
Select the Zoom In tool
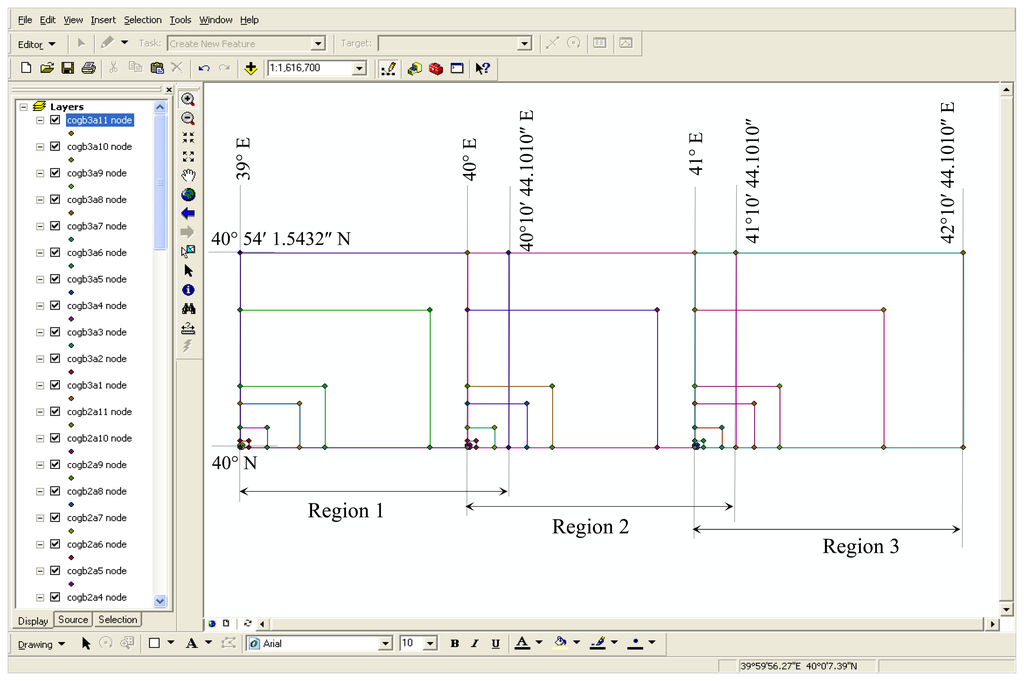coord(188,100)
